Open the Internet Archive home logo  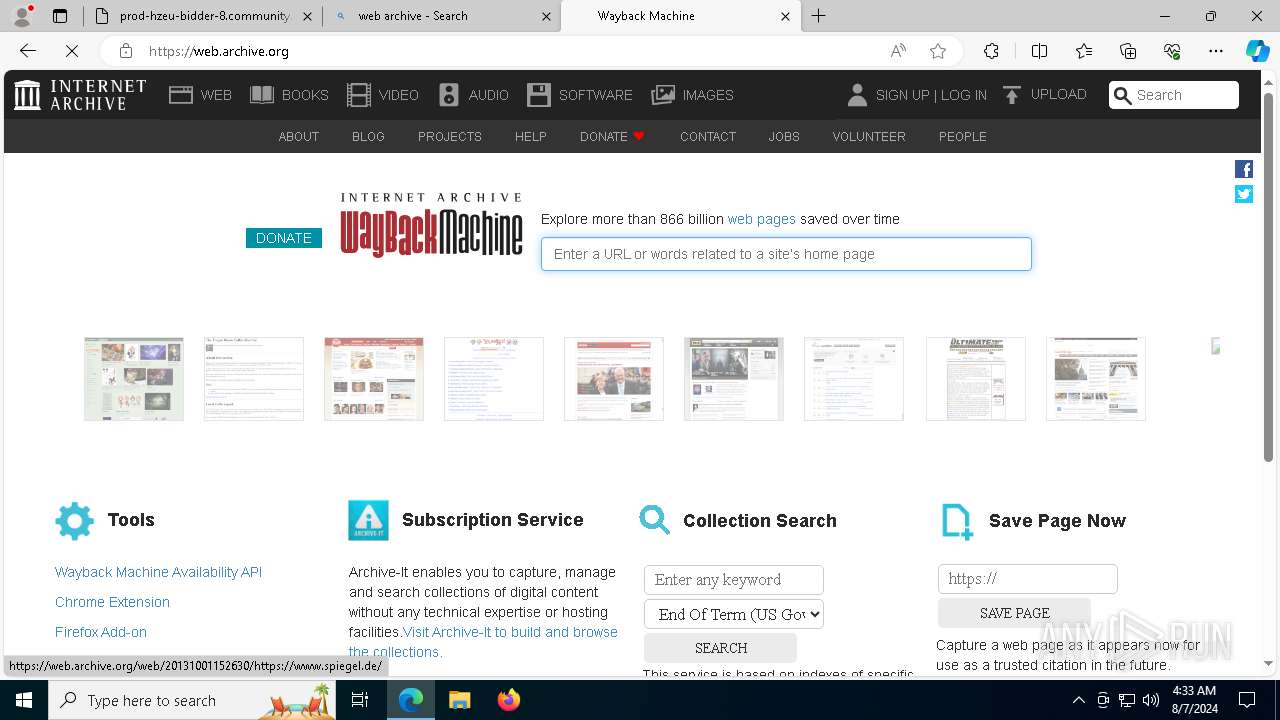[80, 95]
